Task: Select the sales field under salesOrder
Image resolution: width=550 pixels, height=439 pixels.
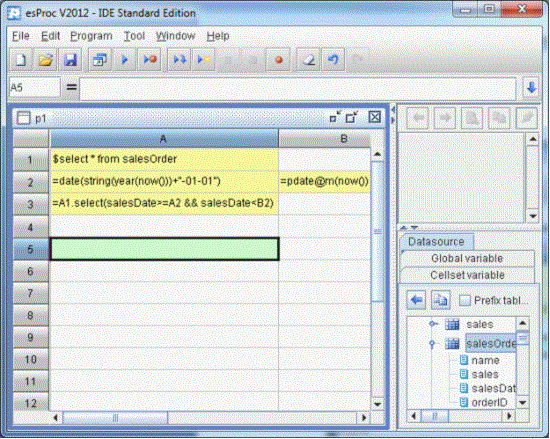Action: point(485,374)
